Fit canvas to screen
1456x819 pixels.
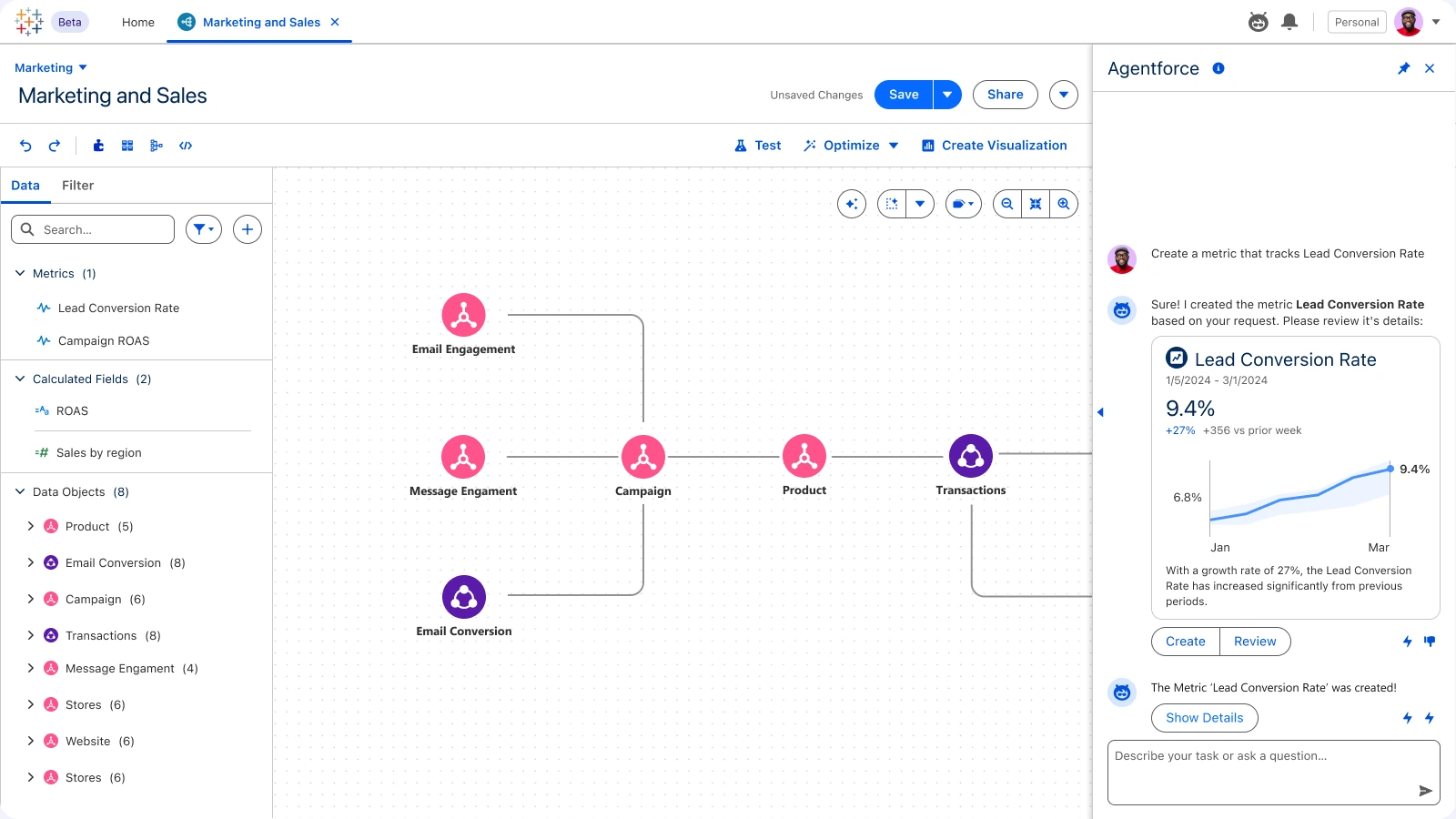point(1036,204)
